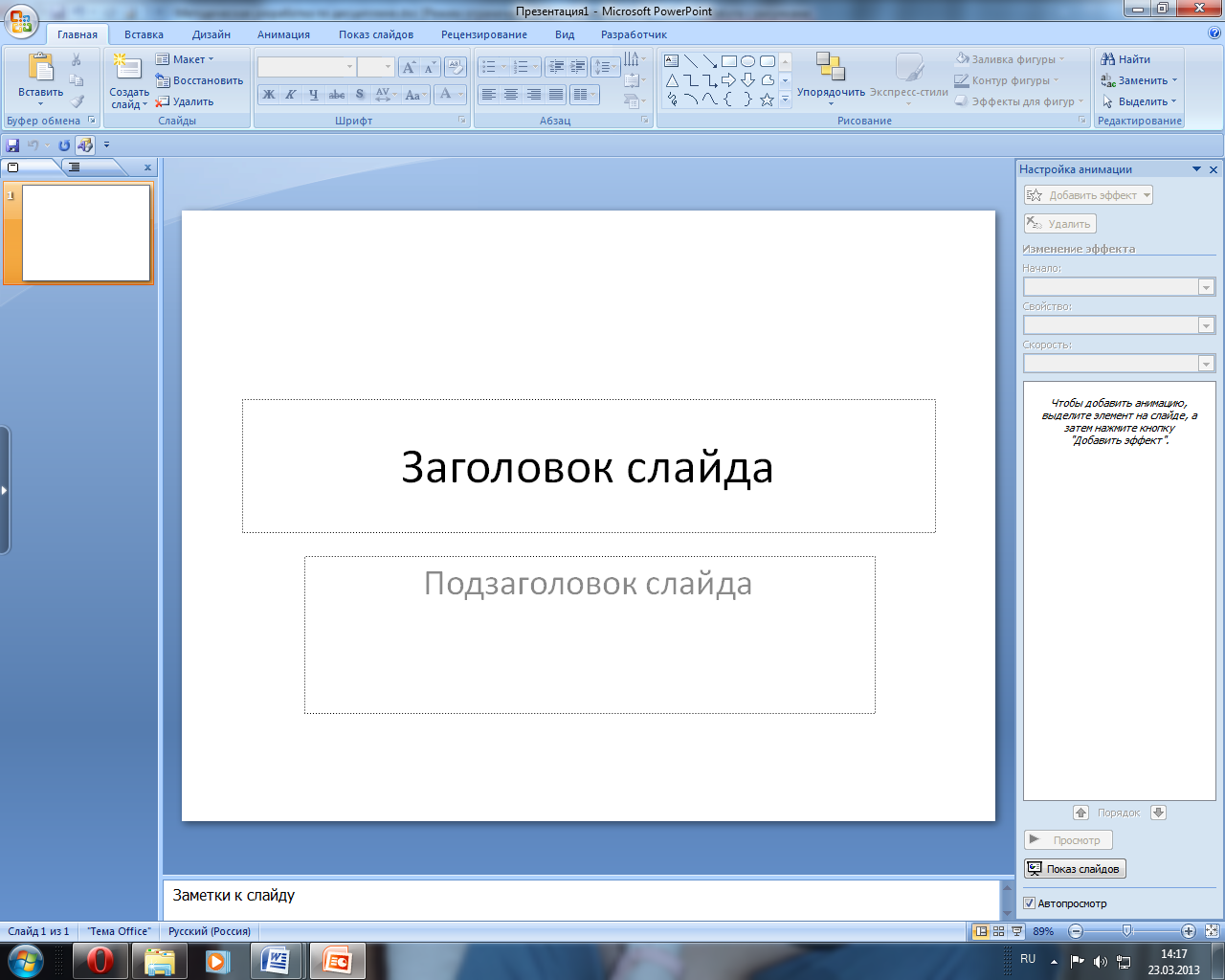Select the Text Box shape
Image resolution: width=1225 pixels, height=980 pixels.
pos(672,61)
